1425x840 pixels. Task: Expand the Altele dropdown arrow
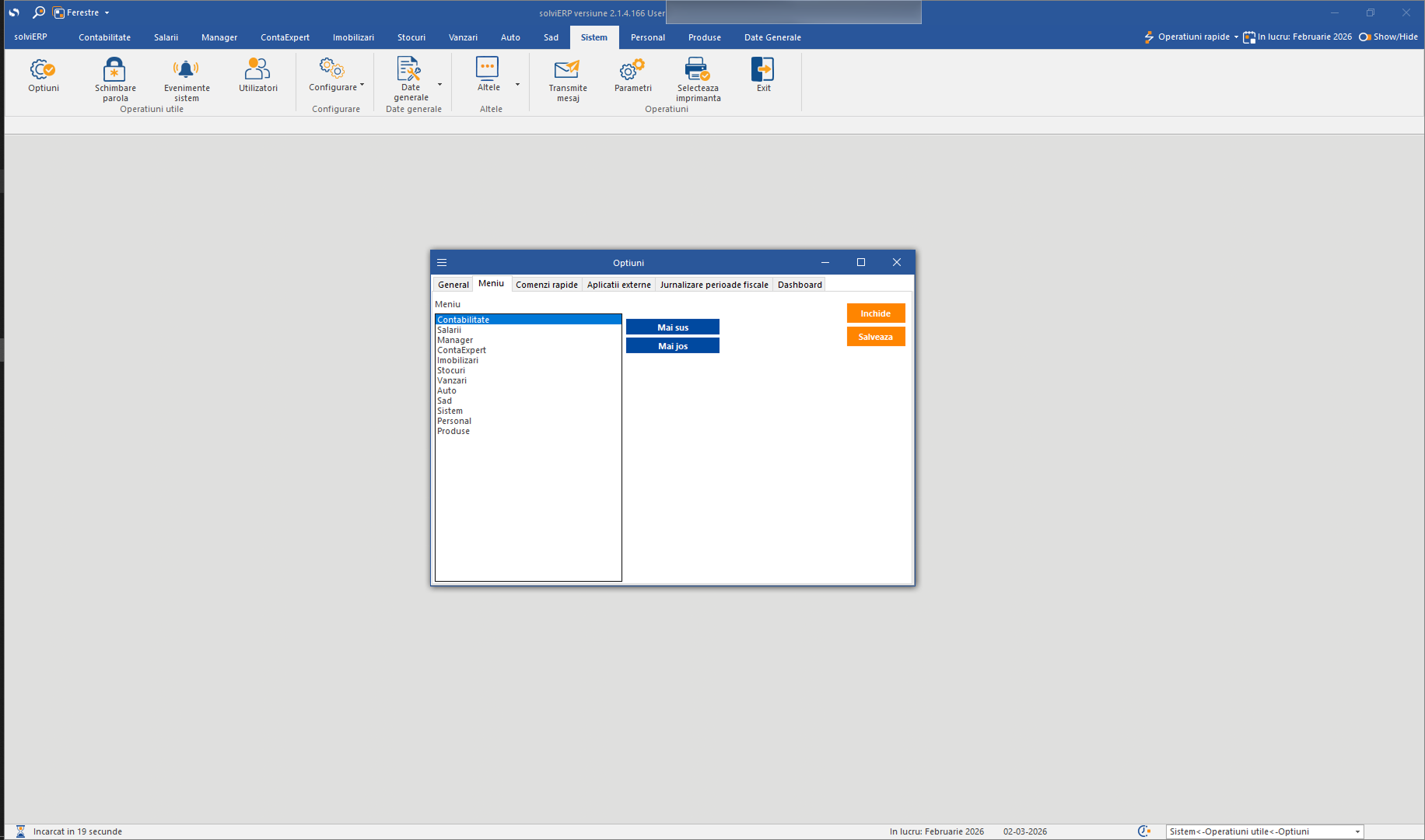pyautogui.click(x=517, y=84)
